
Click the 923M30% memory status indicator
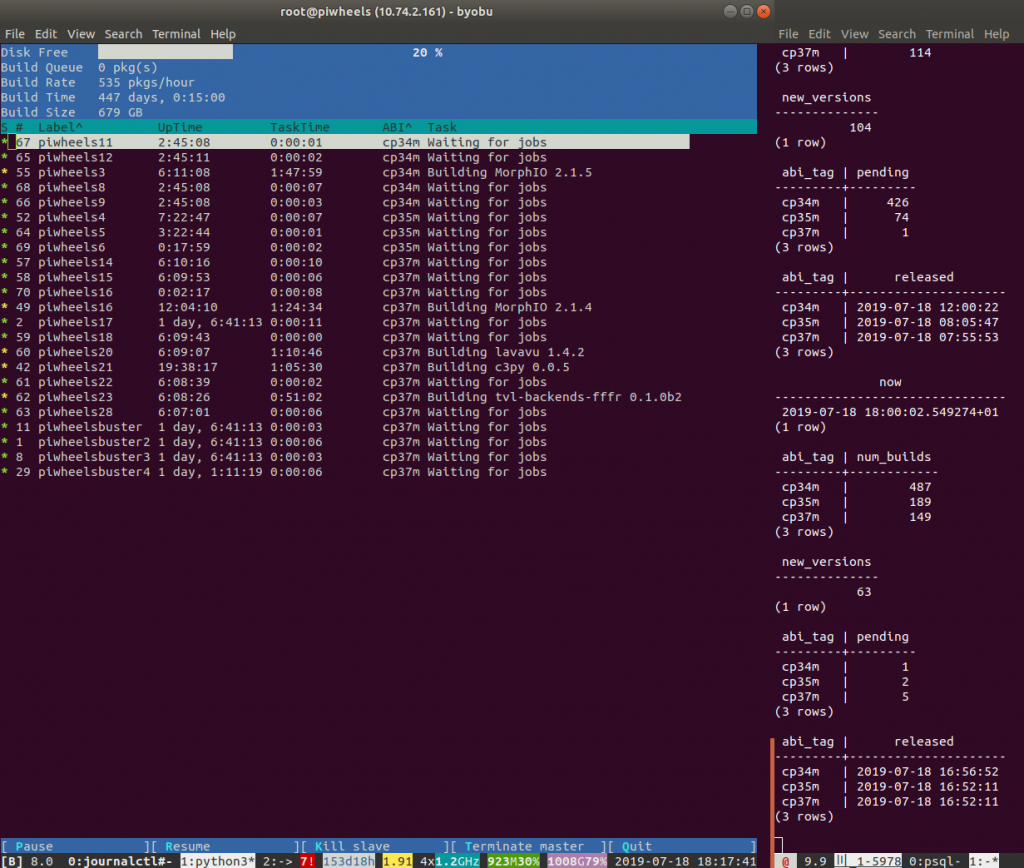513,861
